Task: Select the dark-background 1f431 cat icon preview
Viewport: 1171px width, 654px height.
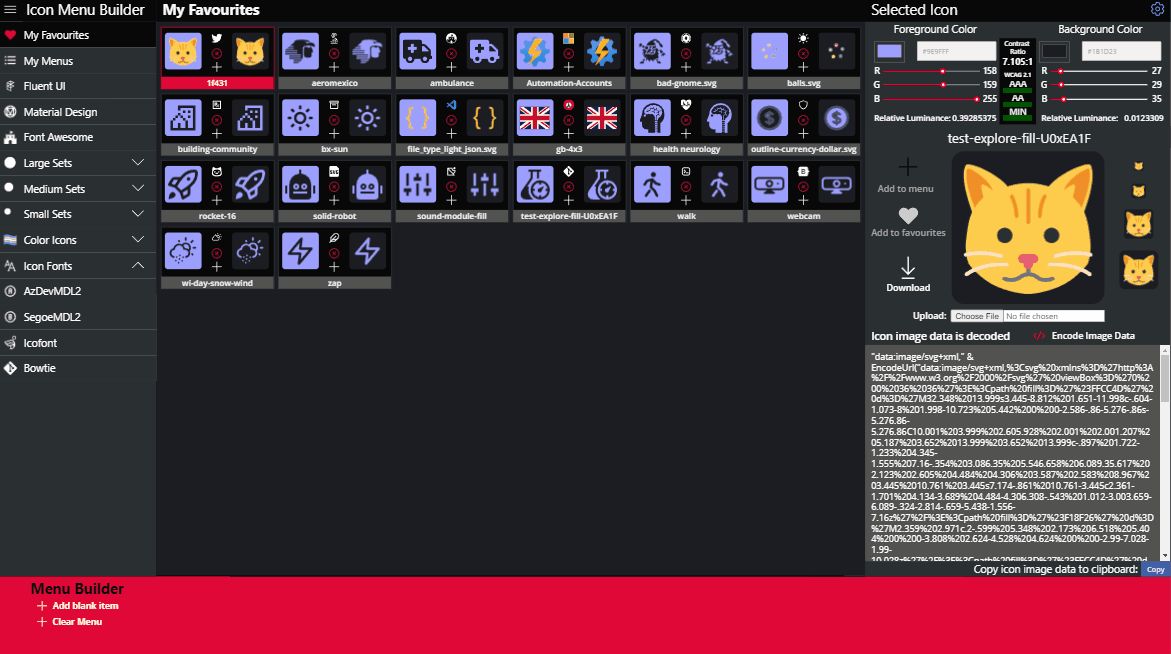Action: pyautogui.click(x=250, y=52)
